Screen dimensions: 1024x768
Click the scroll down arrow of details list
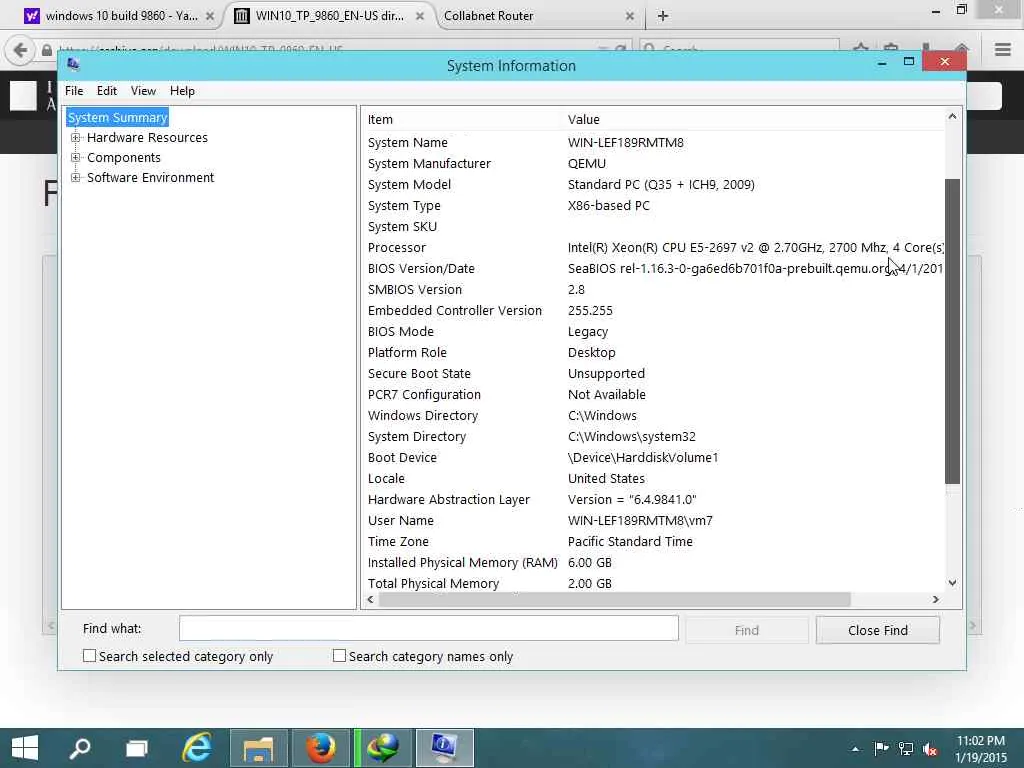(x=952, y=583)
